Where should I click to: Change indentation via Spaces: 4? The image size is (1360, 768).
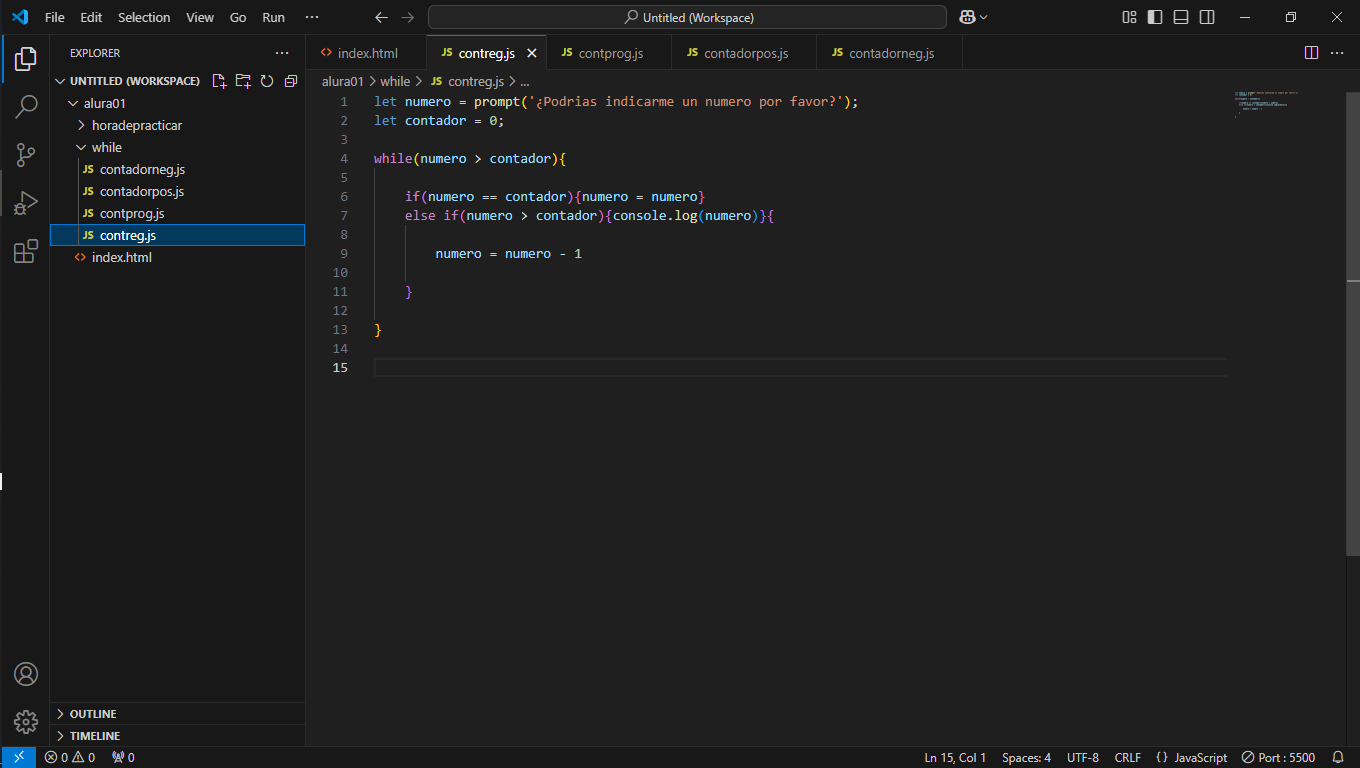[1026, 757]
